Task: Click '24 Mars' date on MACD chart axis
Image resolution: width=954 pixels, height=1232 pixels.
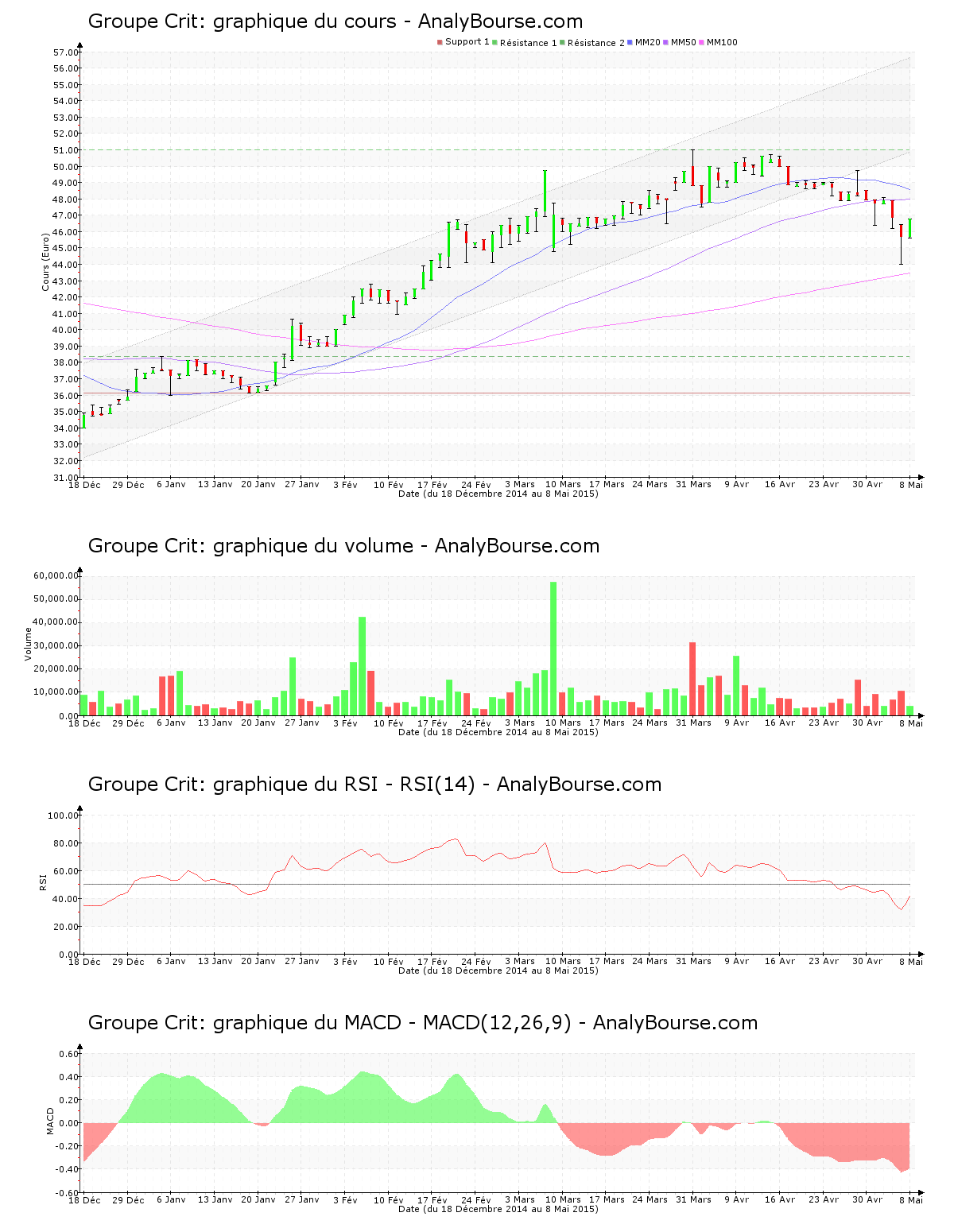Action: pos(650,1199)
